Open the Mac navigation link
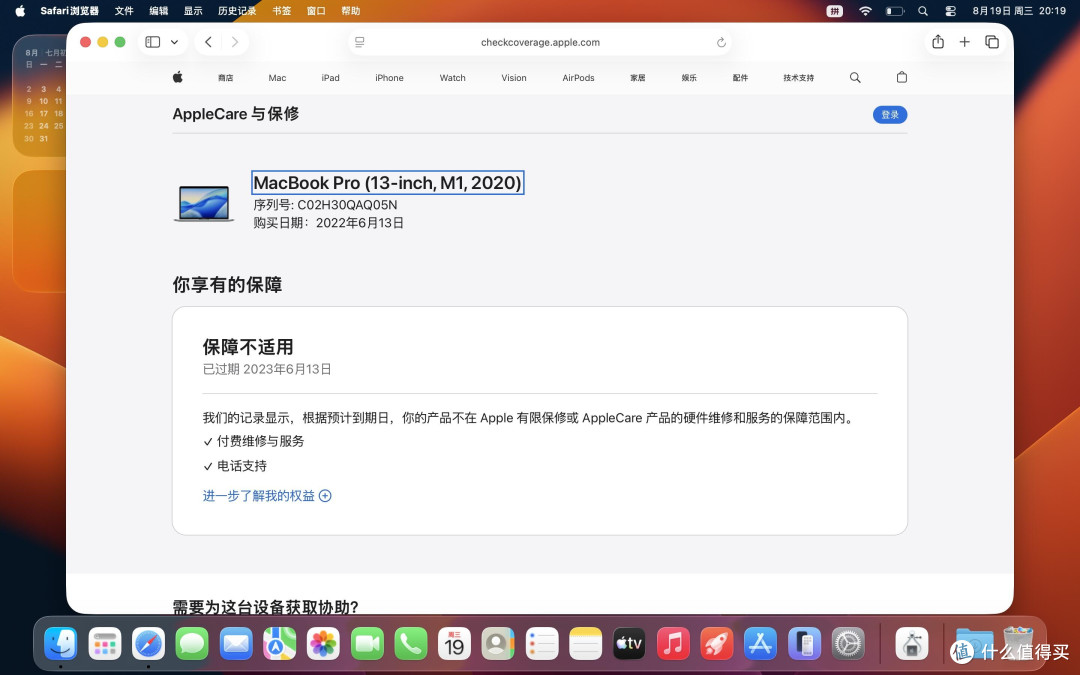The width and height of the screenshot is (1080, 675). (x=277, y=78)
